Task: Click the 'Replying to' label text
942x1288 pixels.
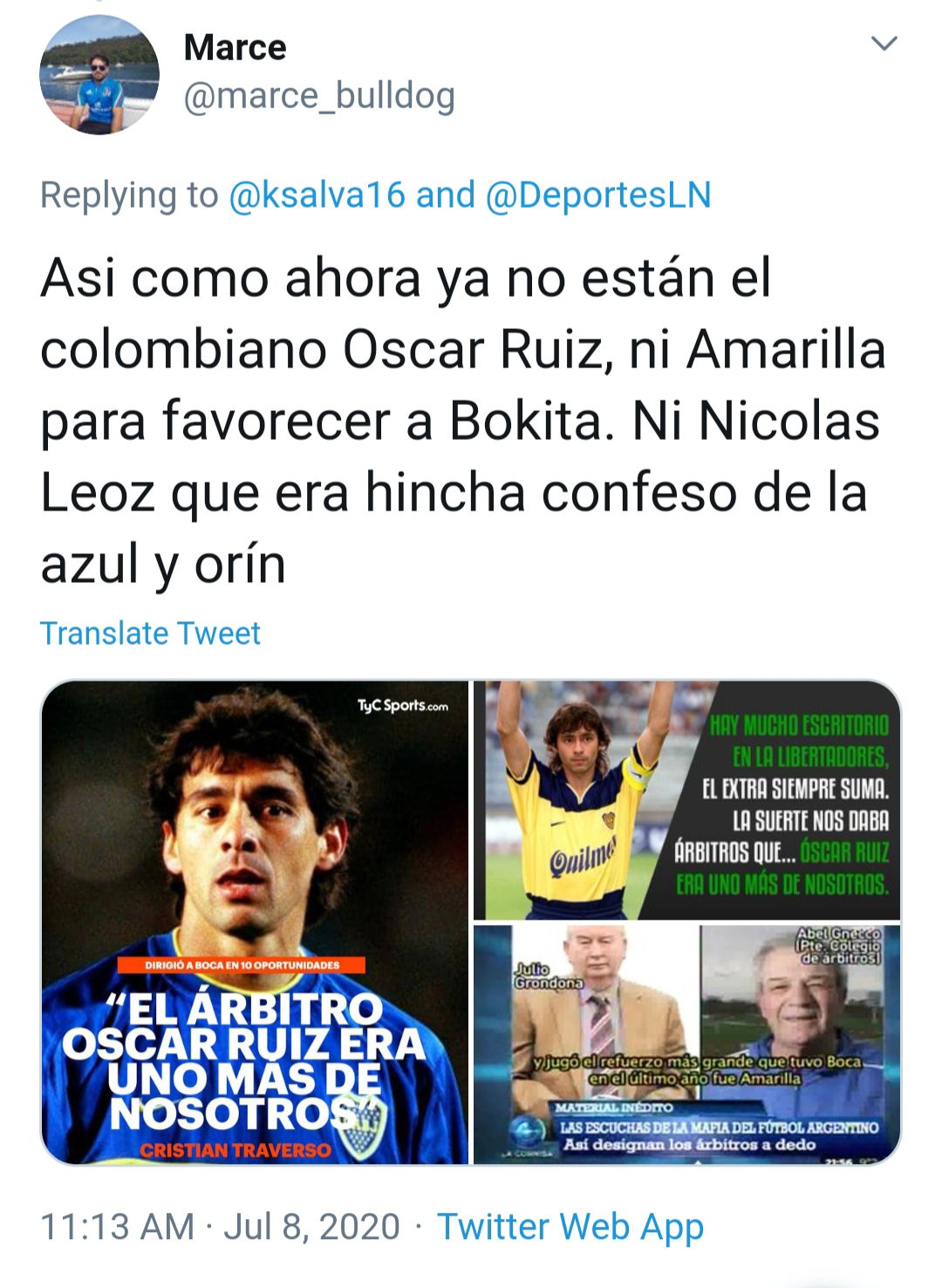Action: (x=129, y=195)
